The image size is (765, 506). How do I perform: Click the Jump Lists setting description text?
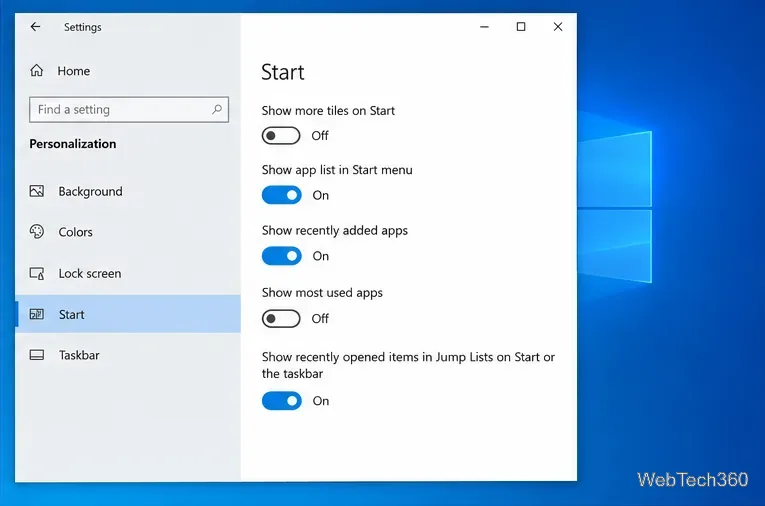point(408,365)
